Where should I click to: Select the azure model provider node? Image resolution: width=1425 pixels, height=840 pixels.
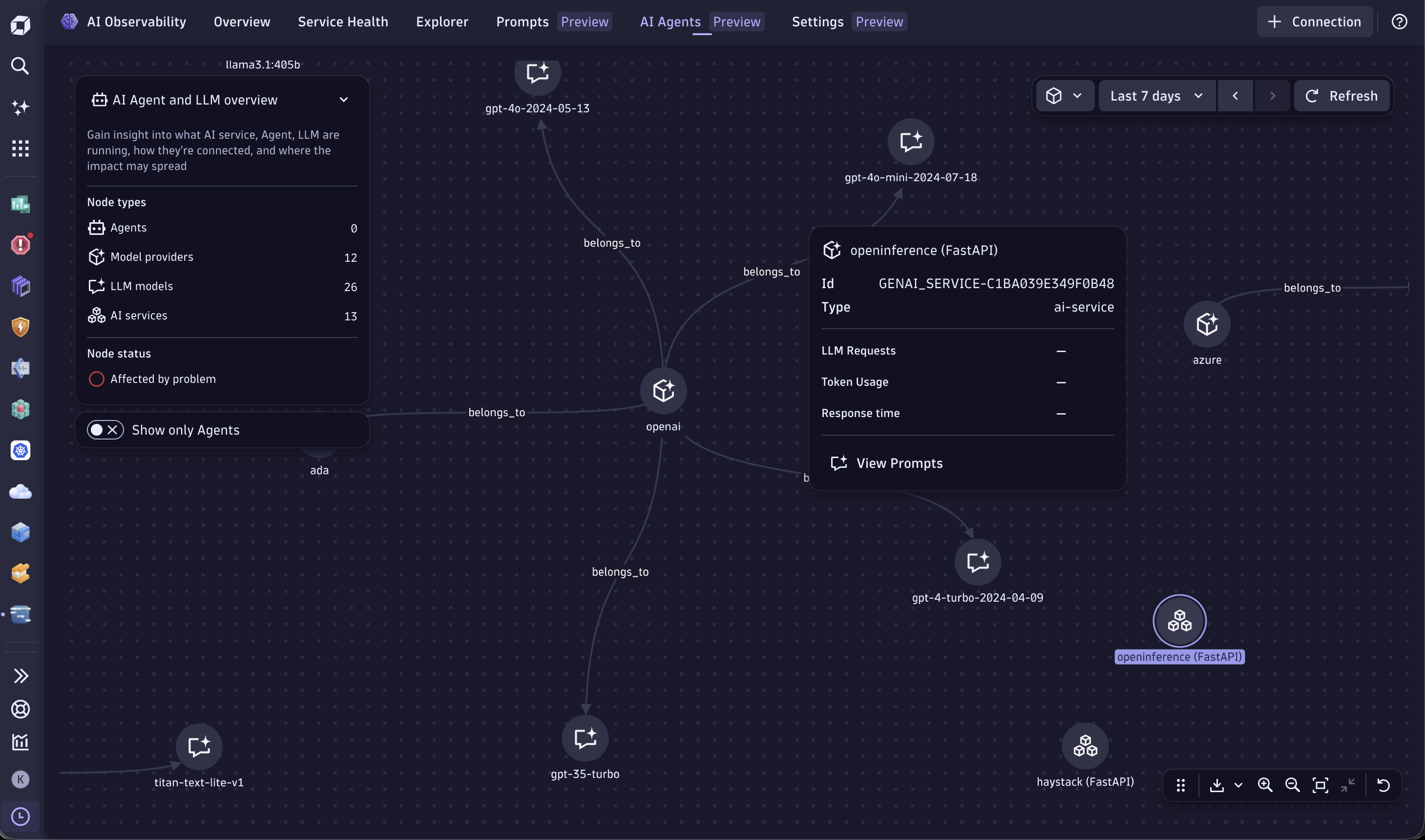[1207, 324]
